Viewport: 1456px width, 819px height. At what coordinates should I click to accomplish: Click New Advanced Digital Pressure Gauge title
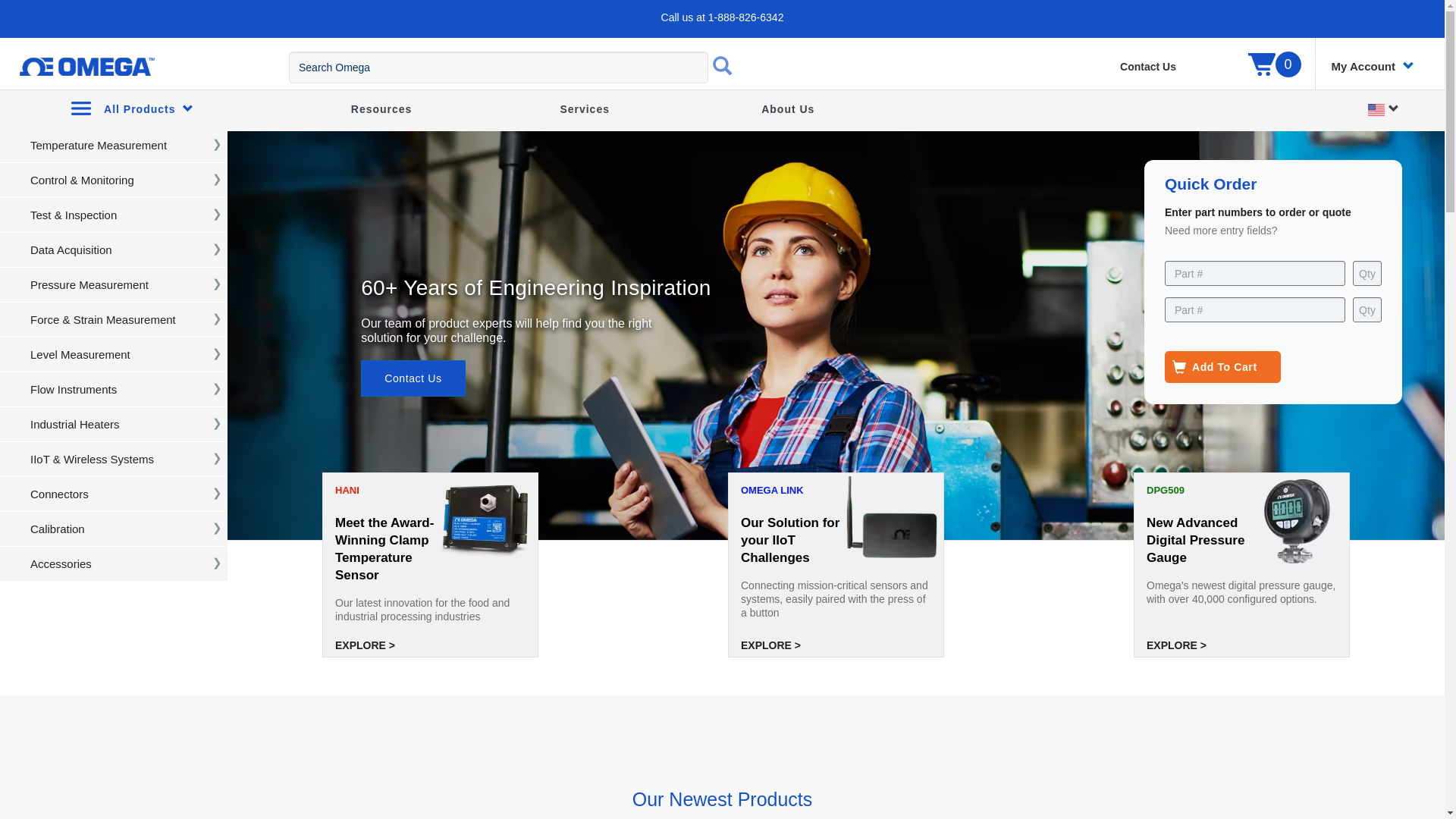click(x=1195, y=540)
